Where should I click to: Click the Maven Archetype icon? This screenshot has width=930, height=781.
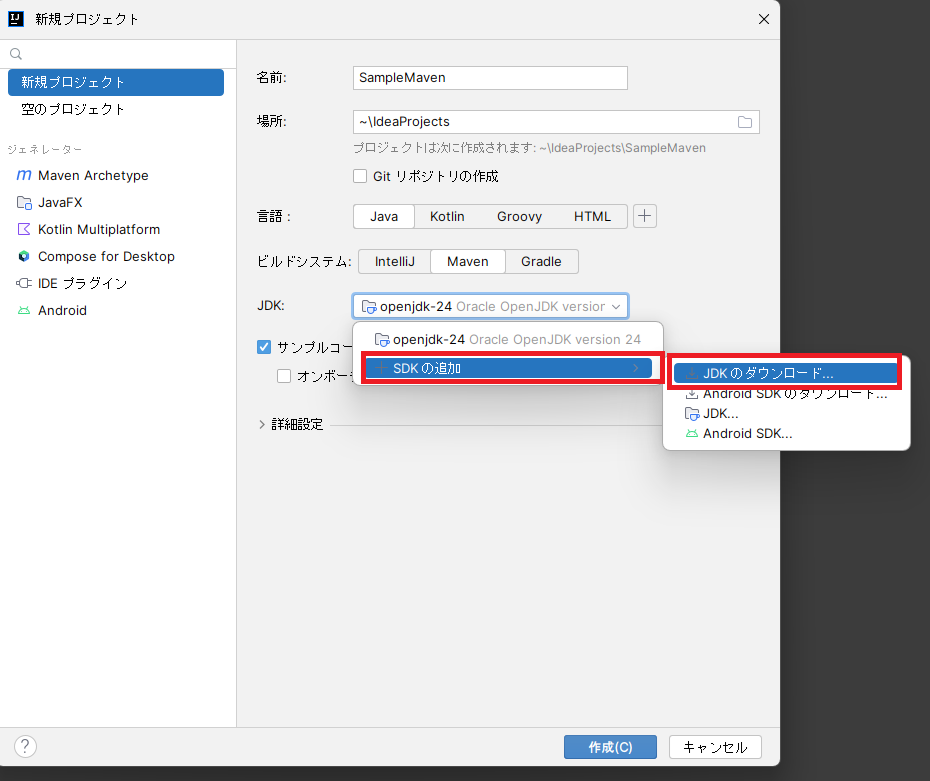pos(24,176)
